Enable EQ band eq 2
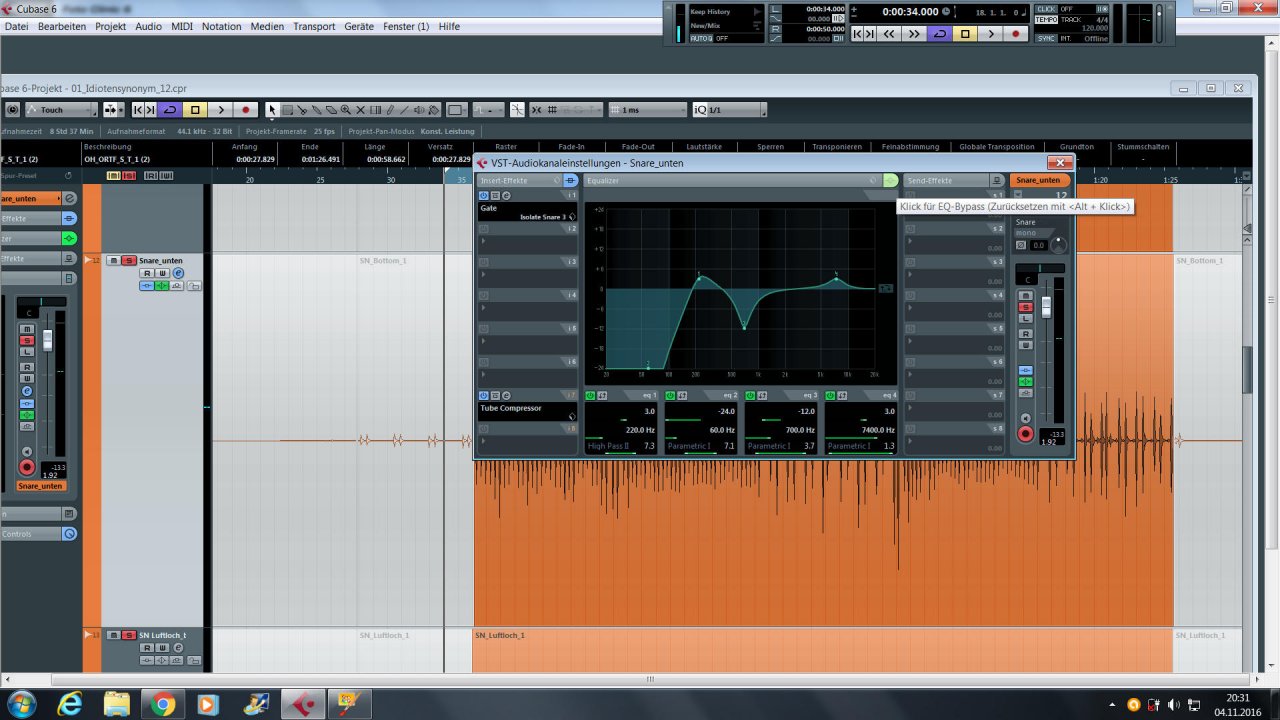This screenshot has width=1280, height=720. click(671, 396)
